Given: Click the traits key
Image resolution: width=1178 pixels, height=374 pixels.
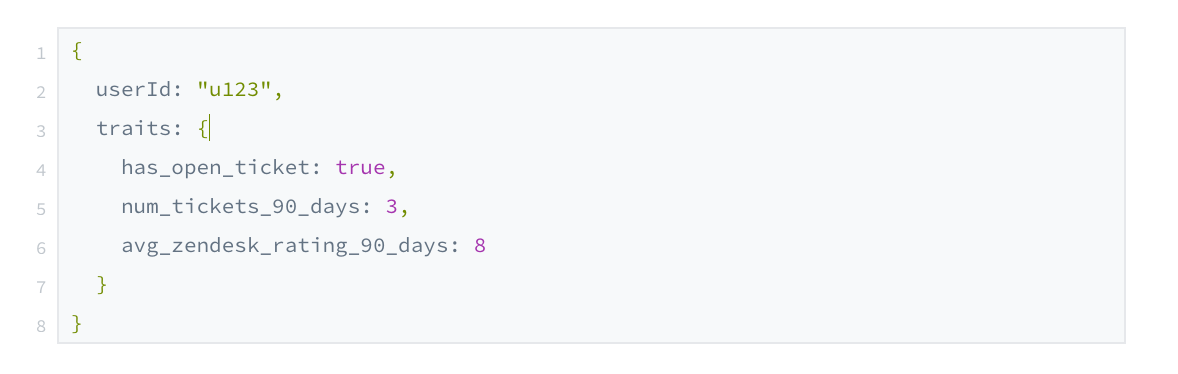Looking at the screenshot, I should (x=134, y=129).
